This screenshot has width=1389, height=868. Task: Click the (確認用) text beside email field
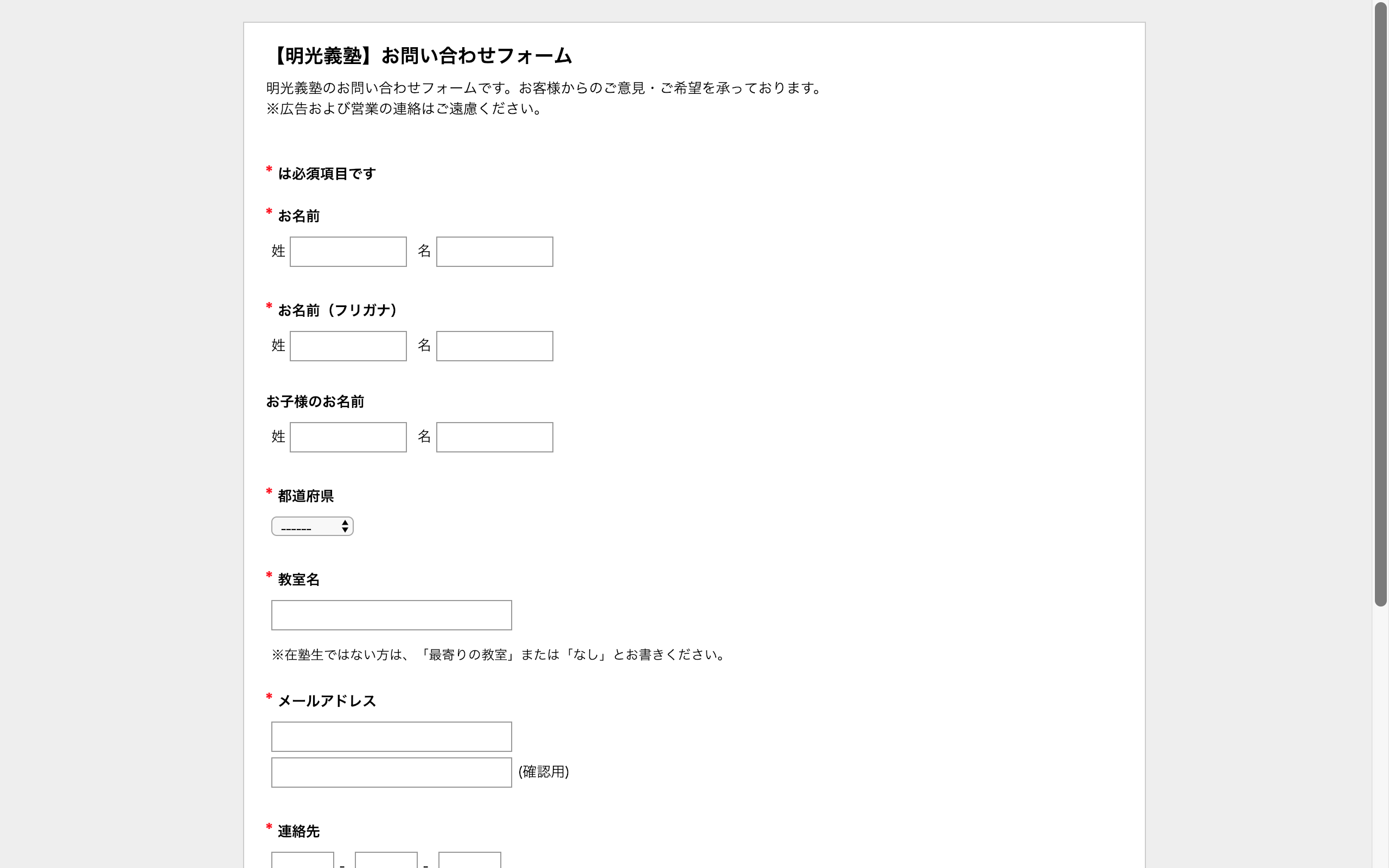(x=544, y=771)
